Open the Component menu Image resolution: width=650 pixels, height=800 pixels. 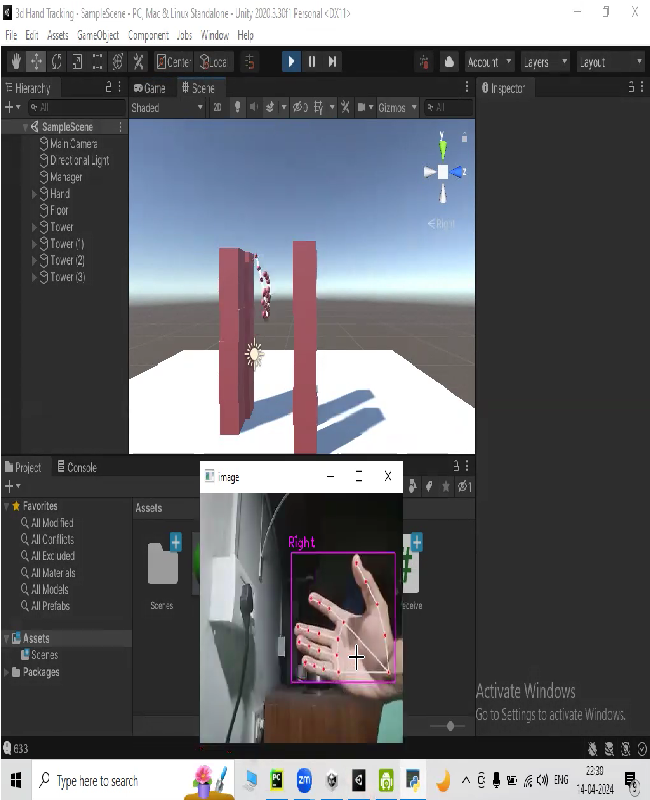(148, 35)
